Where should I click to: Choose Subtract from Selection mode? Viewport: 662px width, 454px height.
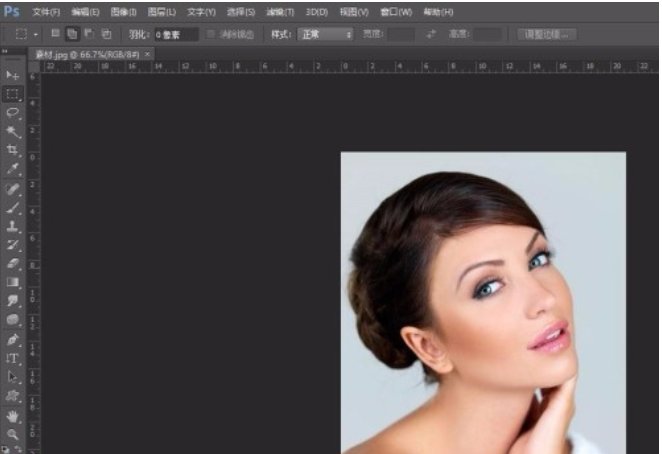tap(90, 34)
